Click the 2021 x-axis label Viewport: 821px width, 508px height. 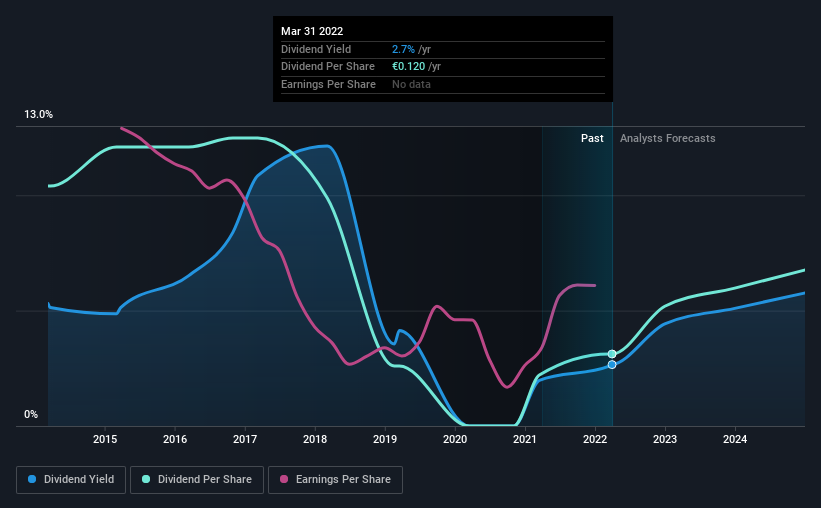(525, 439)
